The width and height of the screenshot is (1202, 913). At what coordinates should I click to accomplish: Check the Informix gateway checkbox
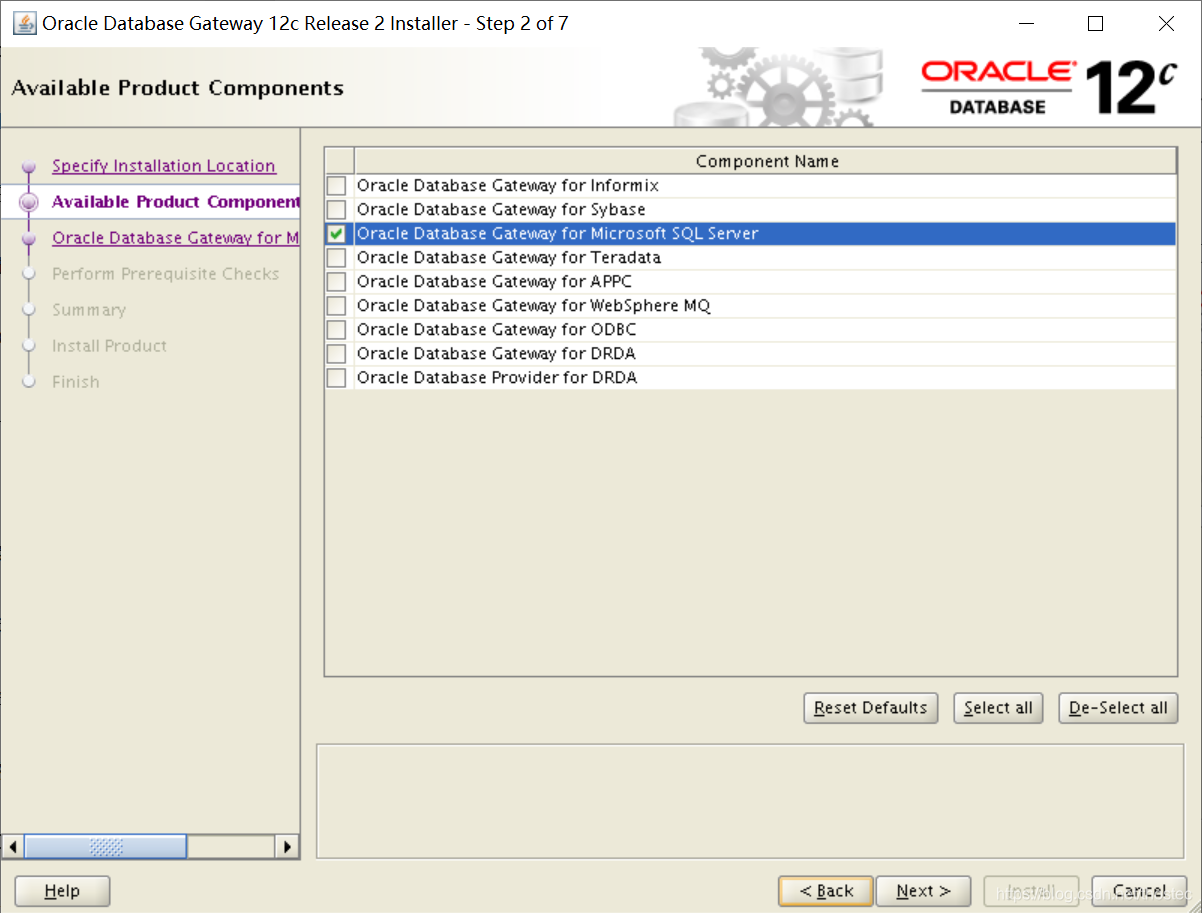337,186
